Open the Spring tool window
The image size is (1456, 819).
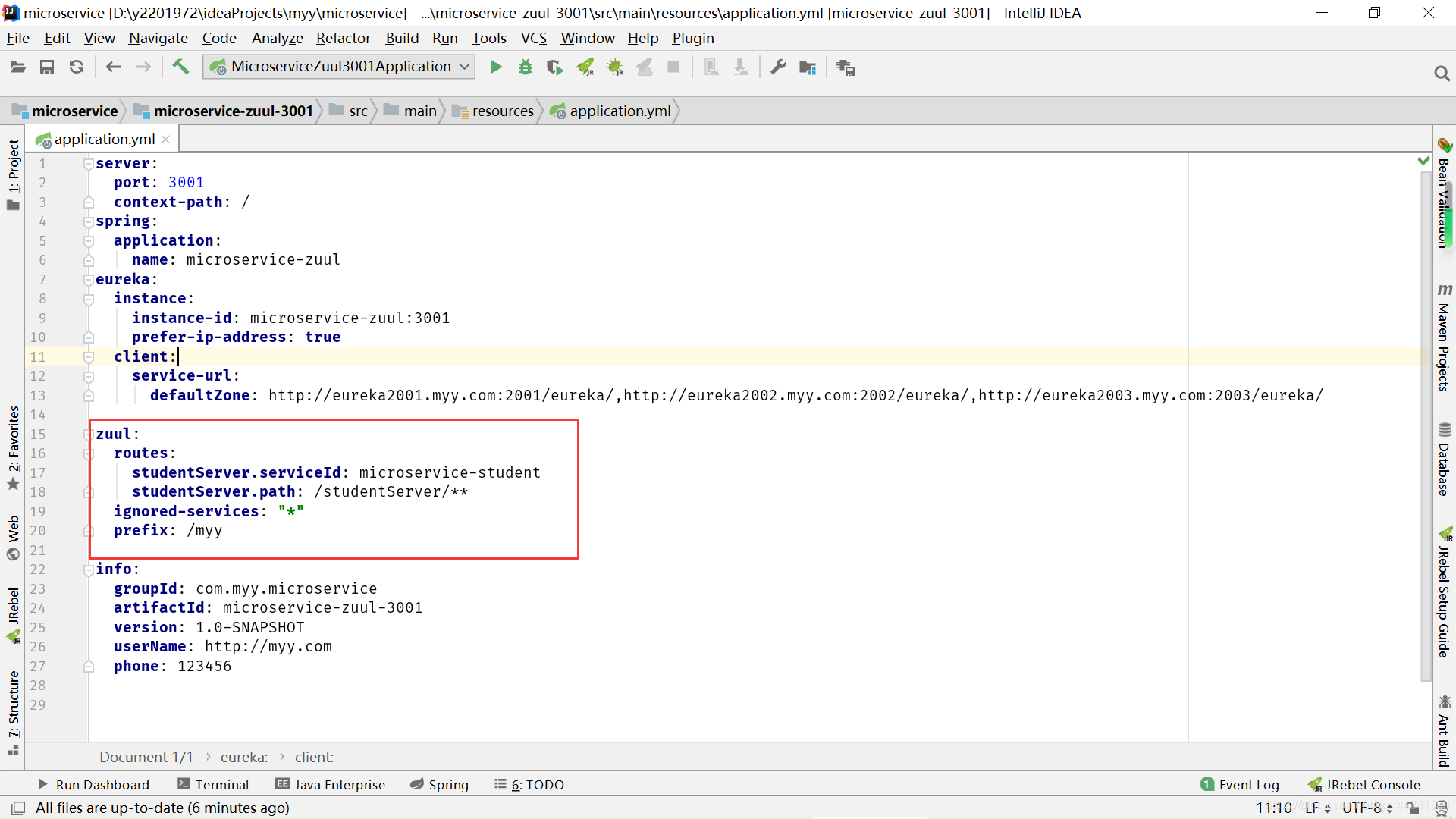(439, 784)
